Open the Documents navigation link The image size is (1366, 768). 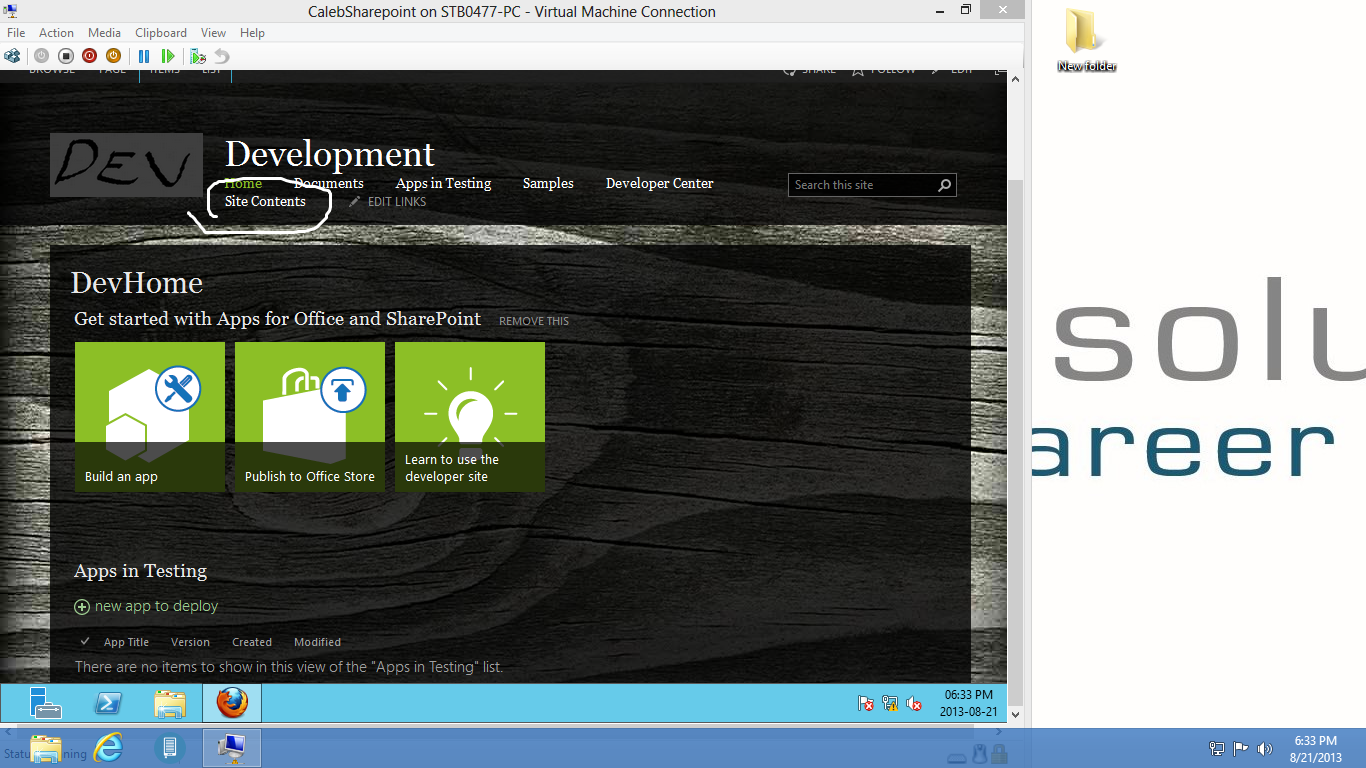click(x=329, y=183)
